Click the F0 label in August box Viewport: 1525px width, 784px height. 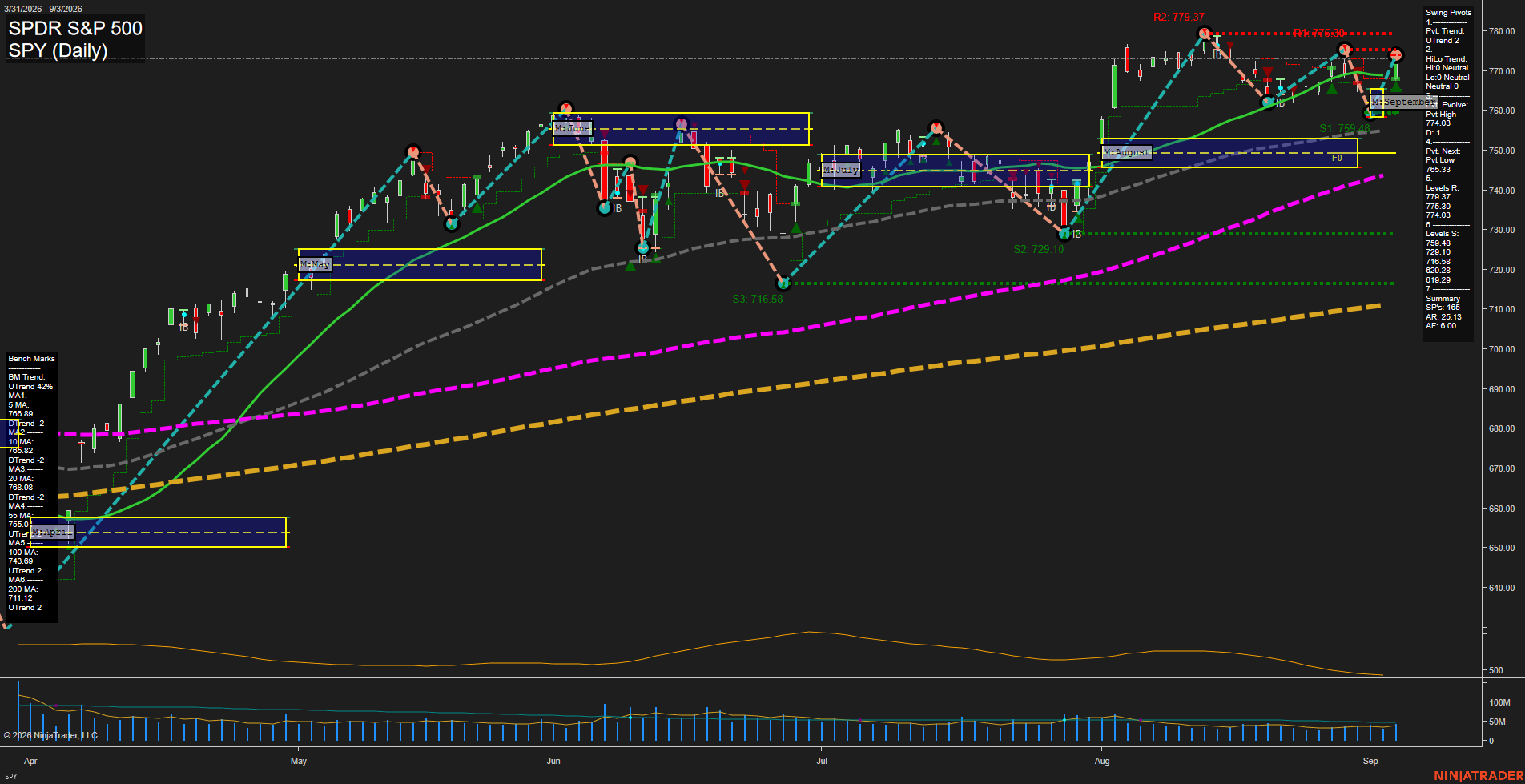coord(1337,159)
